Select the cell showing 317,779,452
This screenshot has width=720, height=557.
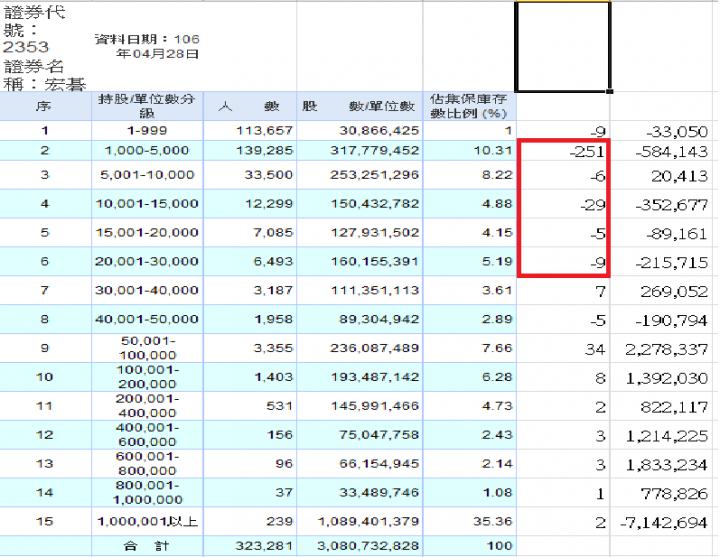pos(360,151)
